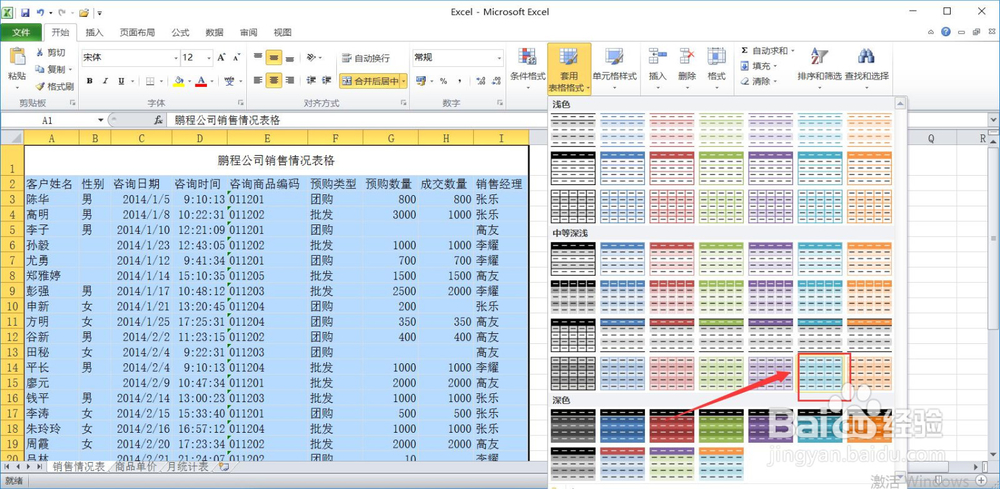Switch to the Review (审阅) tab
Screen dimensions: 1000x489
click(249, 33)
